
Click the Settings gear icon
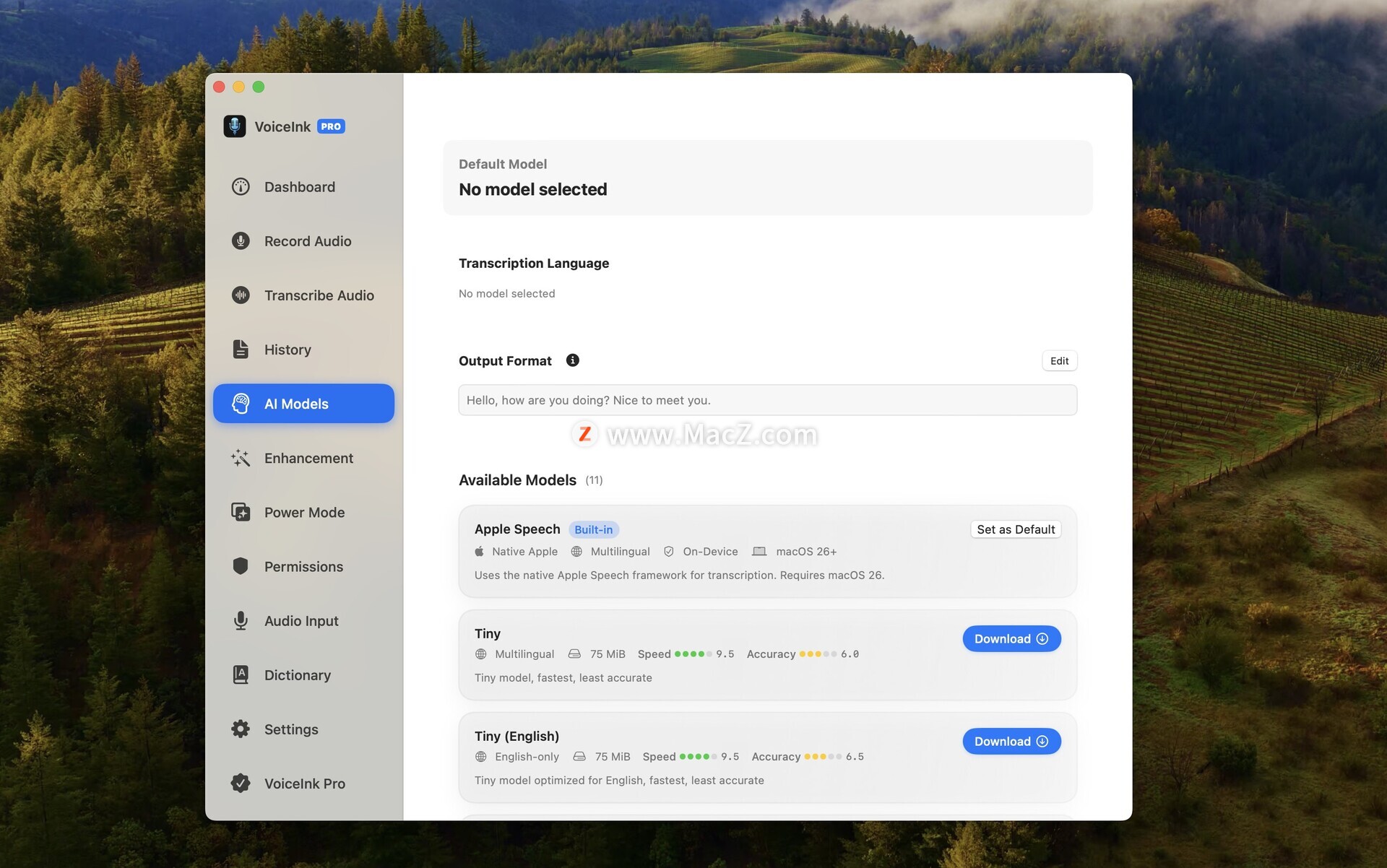click(x=241, y=729)
